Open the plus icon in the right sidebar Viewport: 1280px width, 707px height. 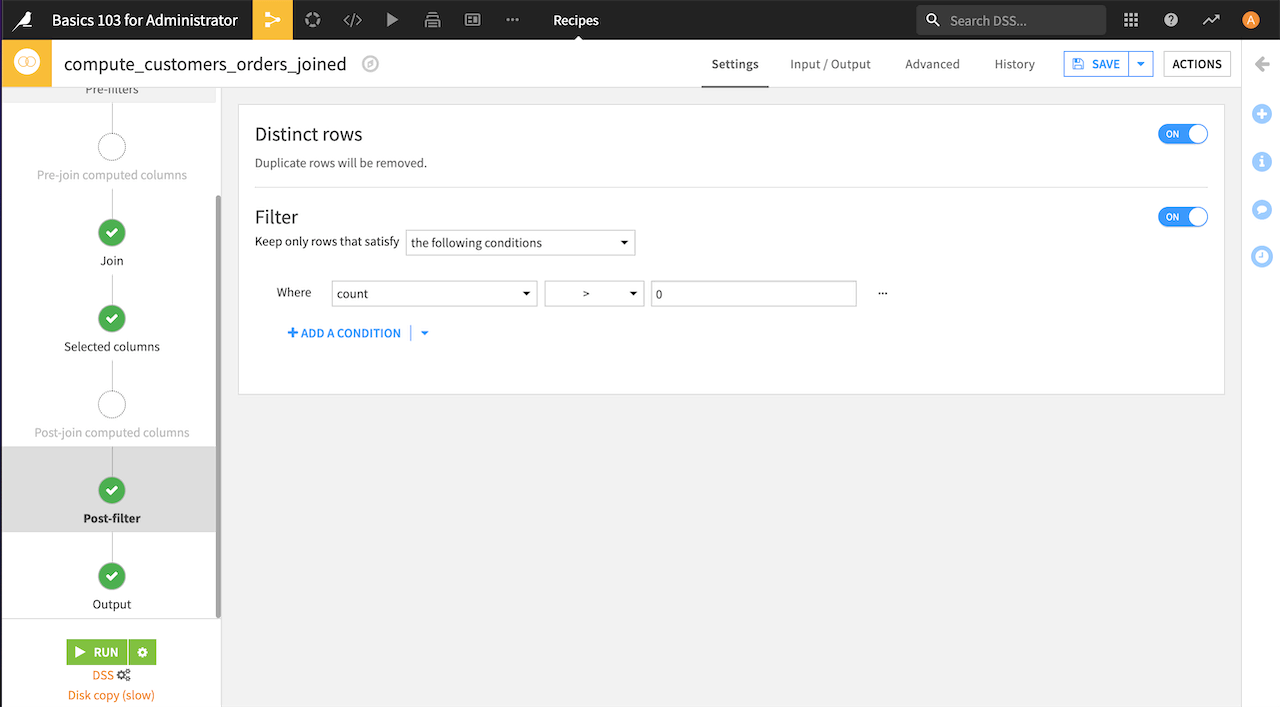click(1261, 114)
